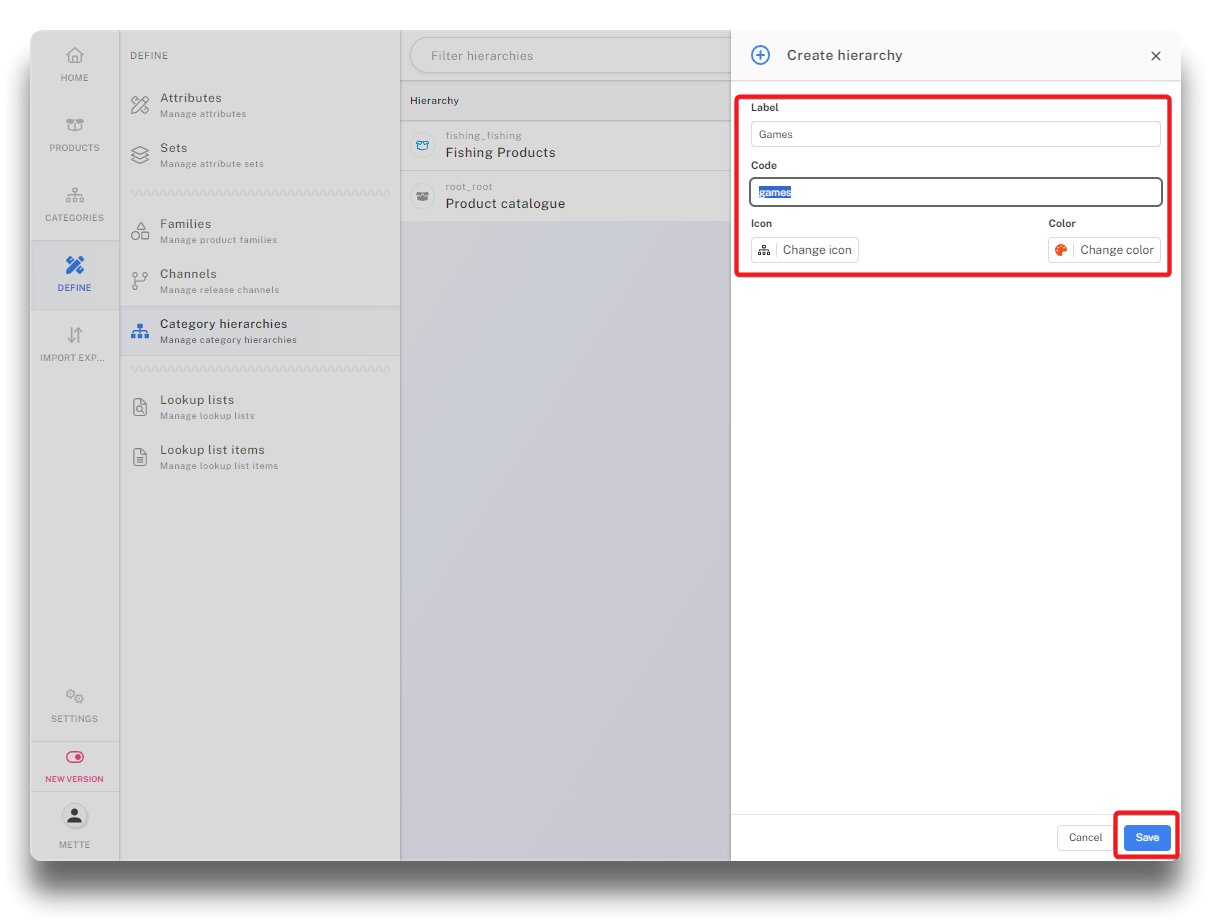Toggle the New Version switch

(74, 758)
